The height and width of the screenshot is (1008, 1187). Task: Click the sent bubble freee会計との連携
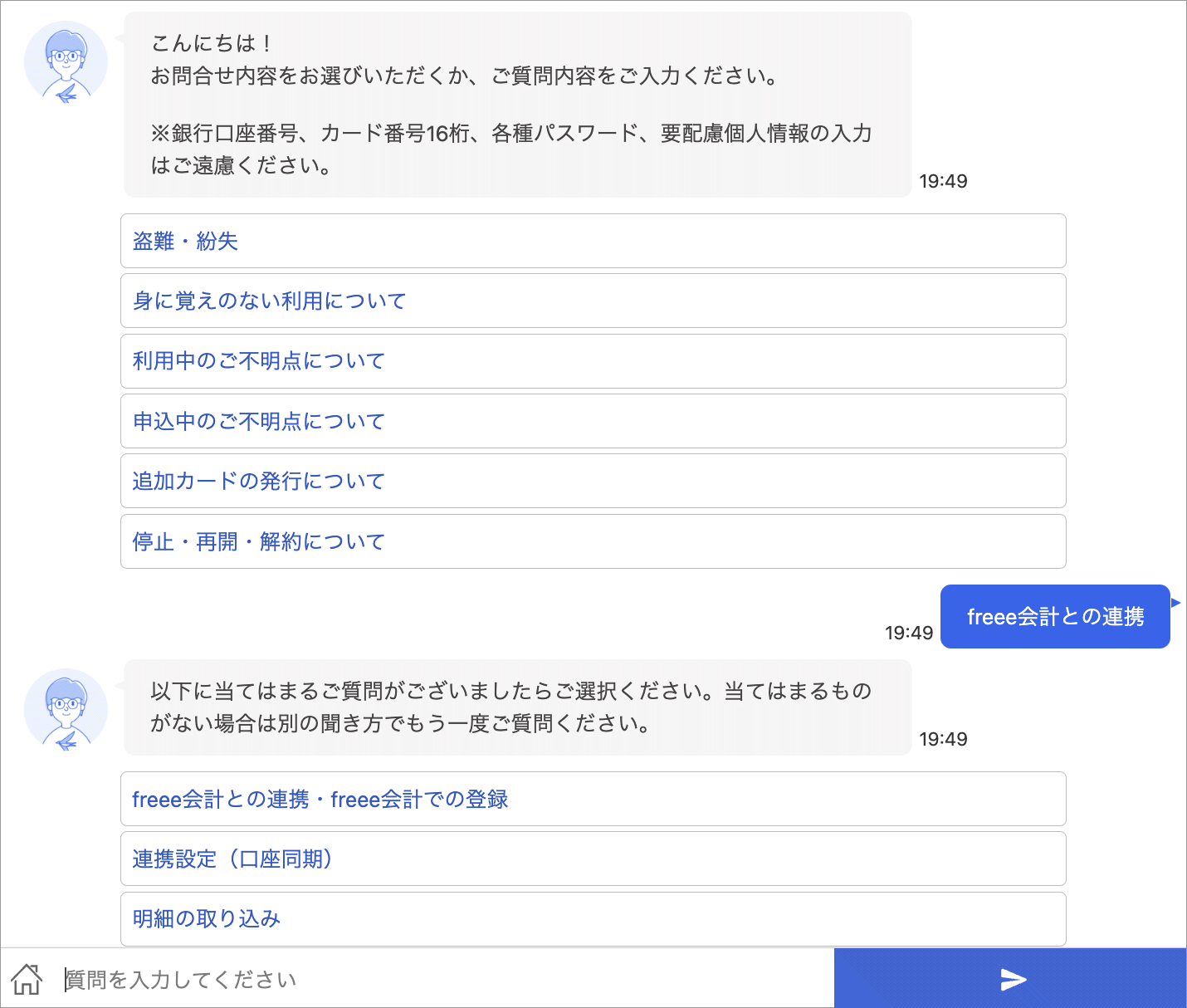pos(1055,616)
